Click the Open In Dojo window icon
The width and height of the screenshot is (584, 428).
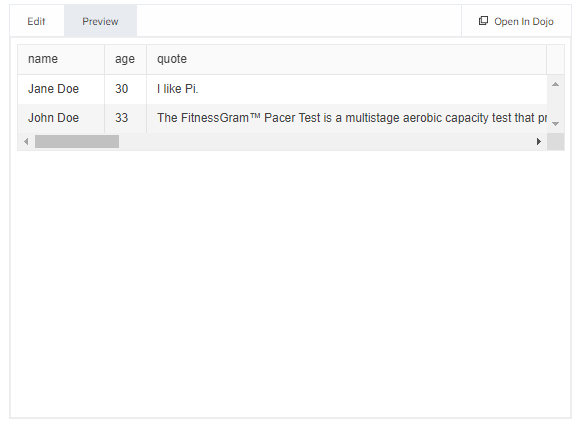pos(483,21)
